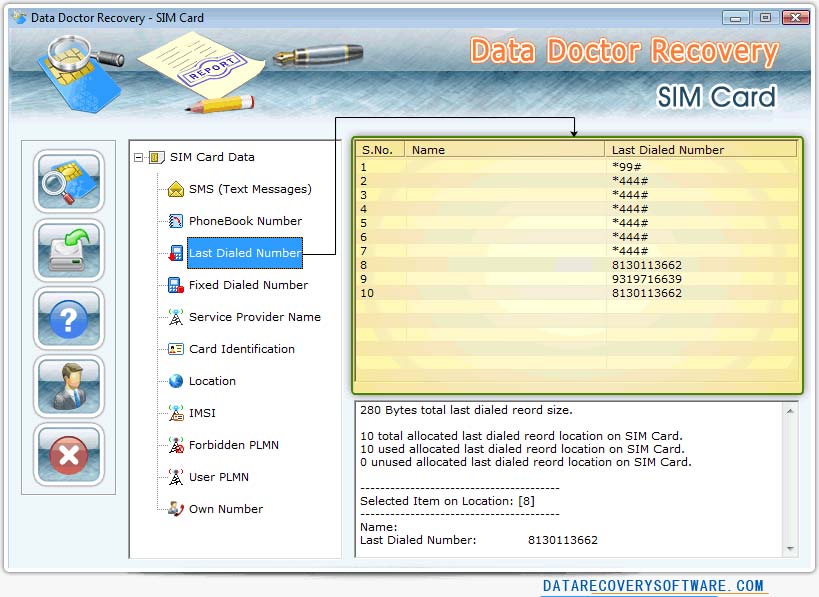This screenshot has height=597, width=819.
Task: Select row 10 in dialed list
Action: pyautogui.click(x=578, y=293)
